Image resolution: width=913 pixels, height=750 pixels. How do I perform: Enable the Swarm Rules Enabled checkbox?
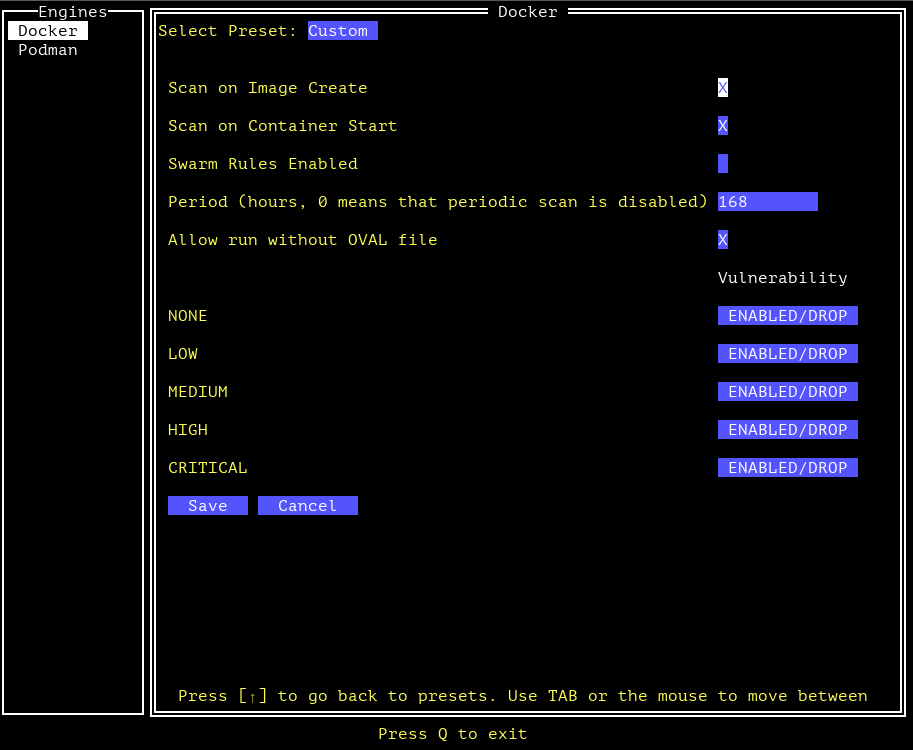[x=723, y=164]
